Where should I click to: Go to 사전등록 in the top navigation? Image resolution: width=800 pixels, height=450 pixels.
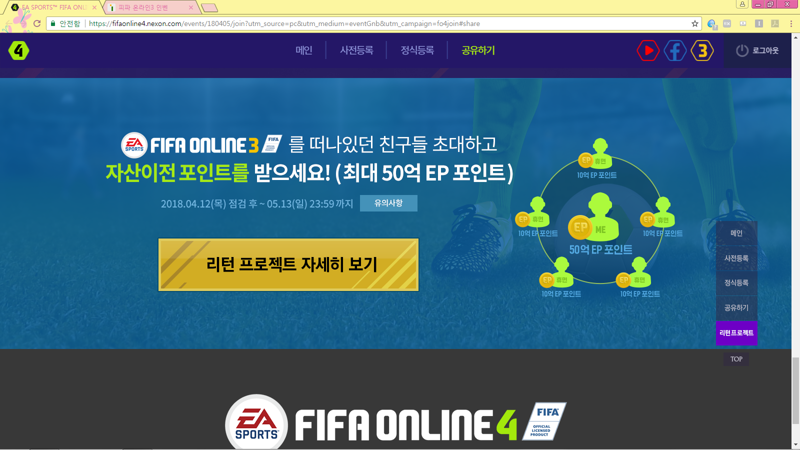click(x=356, y=51)
